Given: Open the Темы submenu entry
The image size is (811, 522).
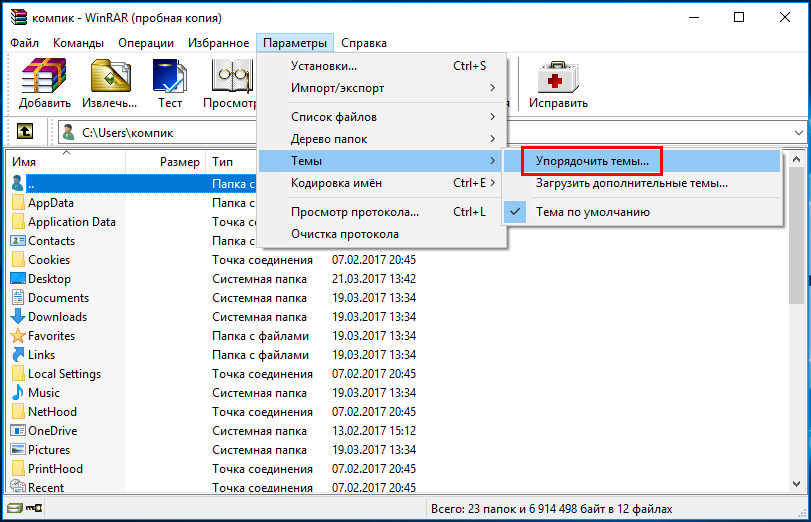Looking at the screenshot, I should click(382, 161).
